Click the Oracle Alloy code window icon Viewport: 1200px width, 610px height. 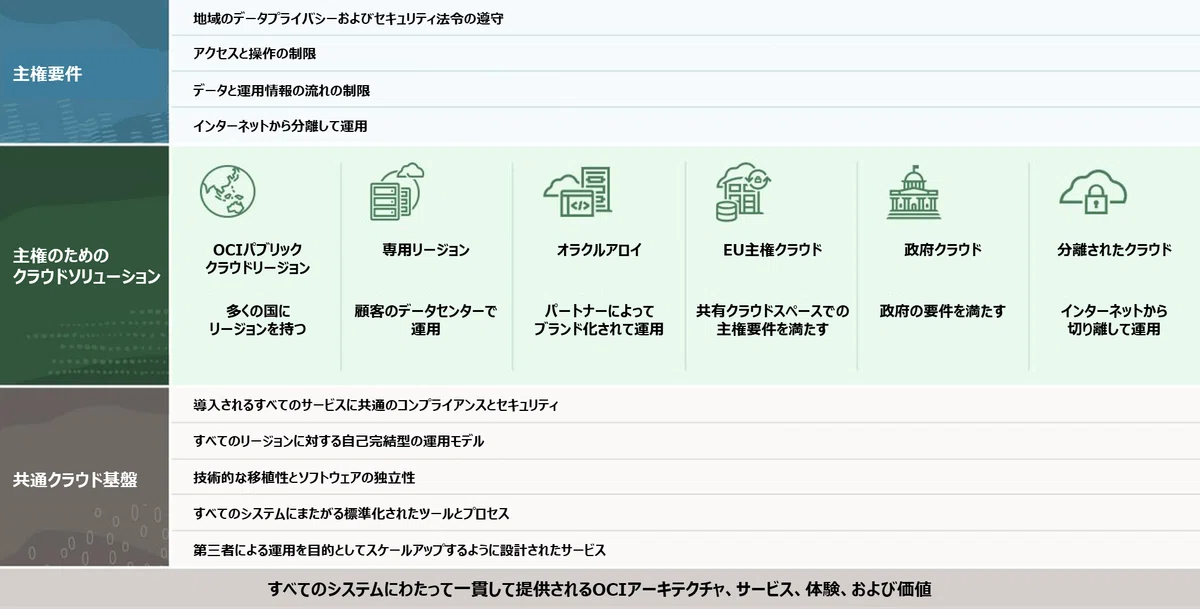(x=577, y=192)
